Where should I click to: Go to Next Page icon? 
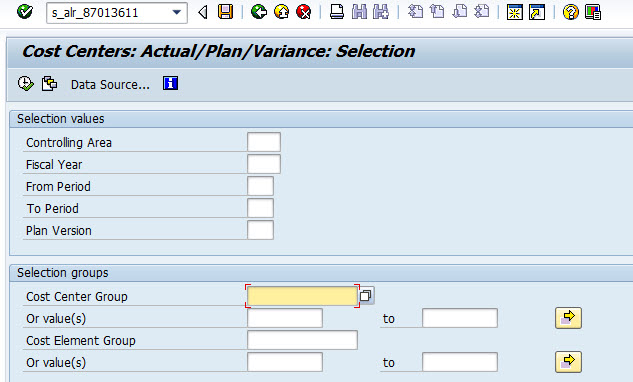coord(459,12)
